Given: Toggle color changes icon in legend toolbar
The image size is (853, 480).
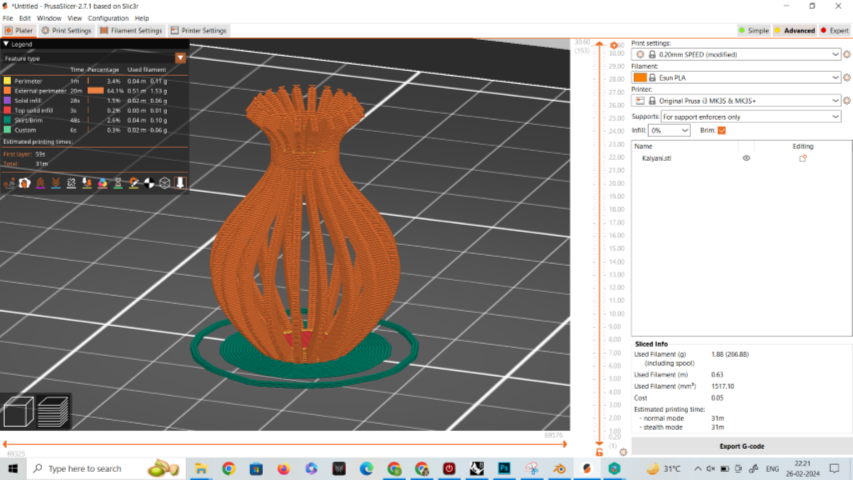Looking at the screenshot, I should pos(102,183).
